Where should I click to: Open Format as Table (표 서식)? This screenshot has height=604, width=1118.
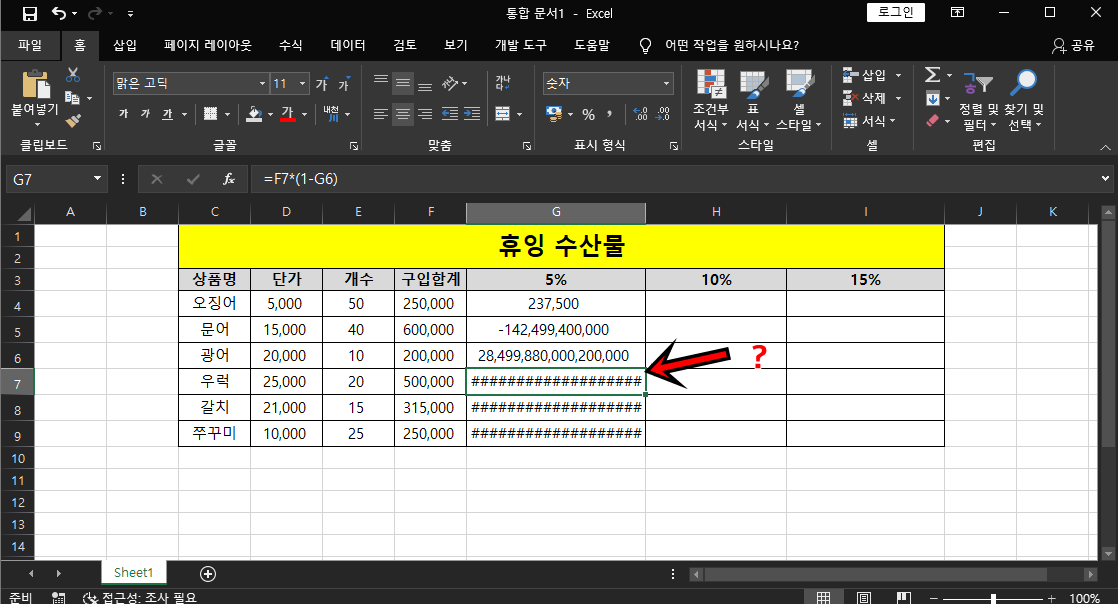point(753,100)
